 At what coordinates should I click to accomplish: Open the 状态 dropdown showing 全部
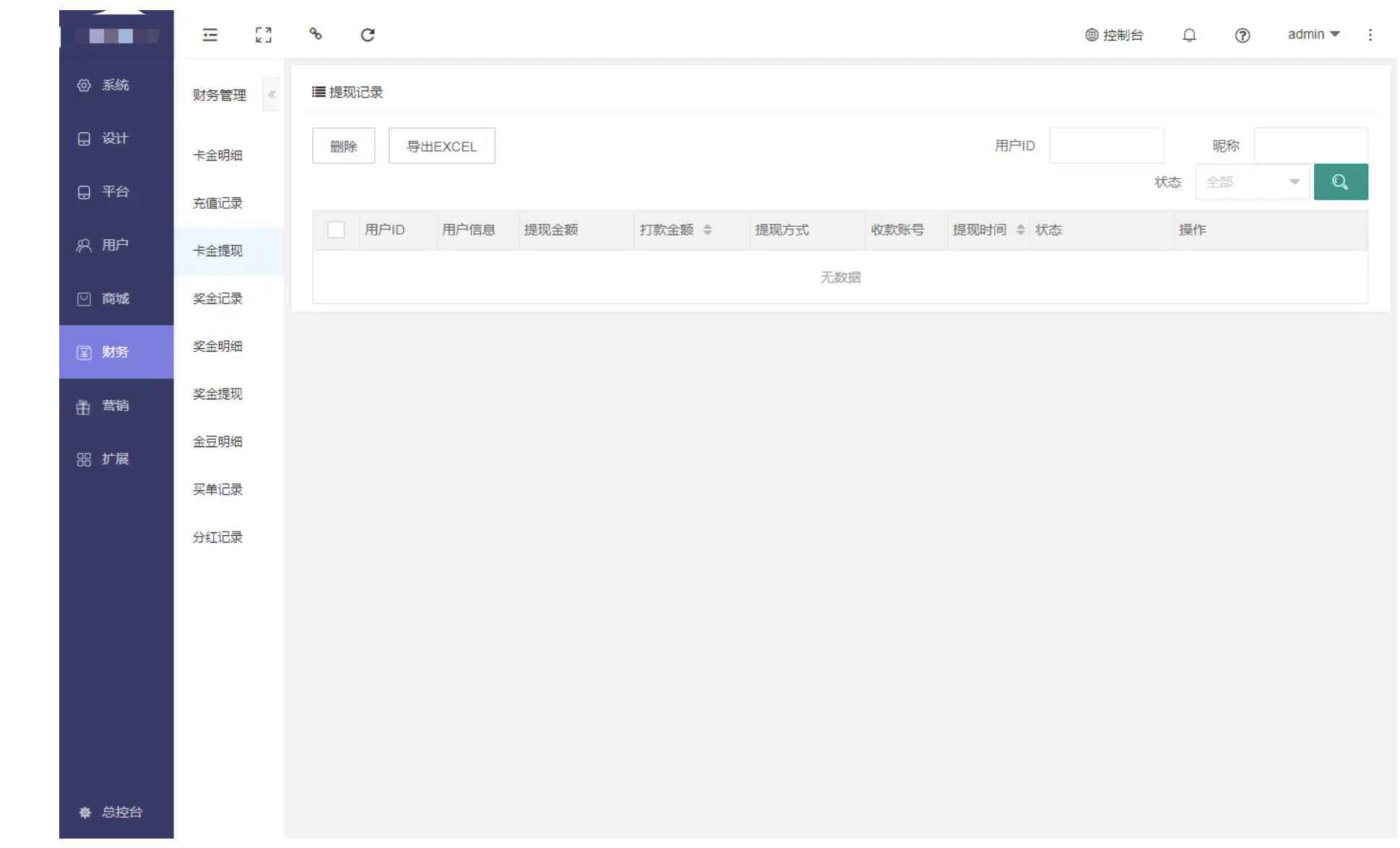tap(1253, 182)
